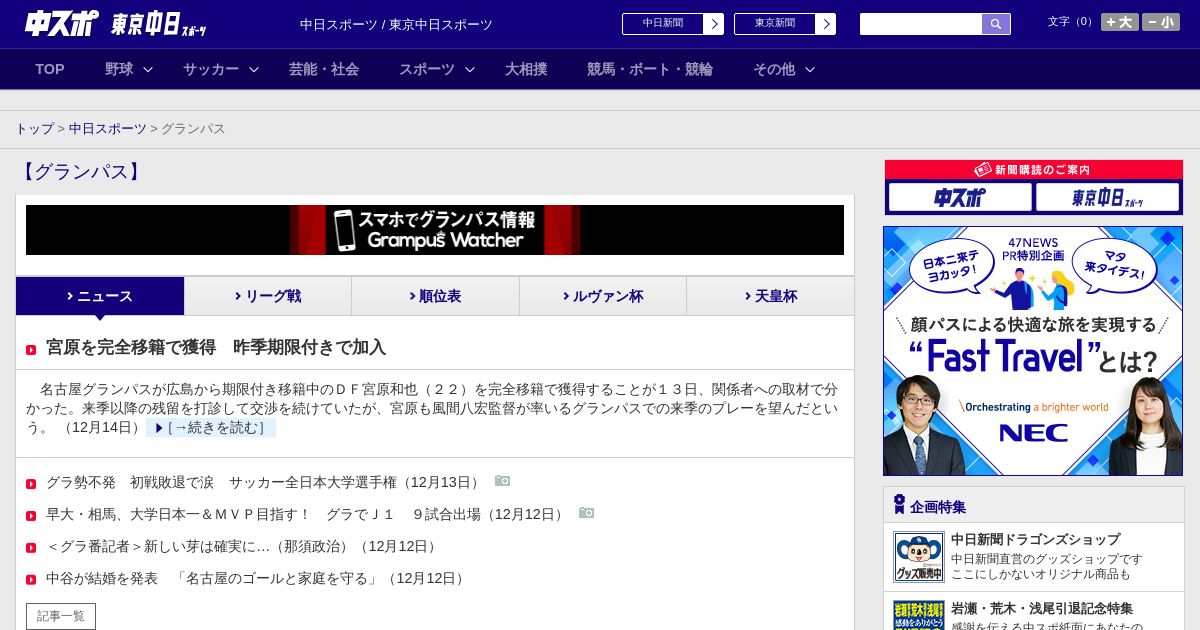Focus the site search input field
The height and width of the screenshot is (630, 1200).
pyautogui.click(x=921, y=24)
